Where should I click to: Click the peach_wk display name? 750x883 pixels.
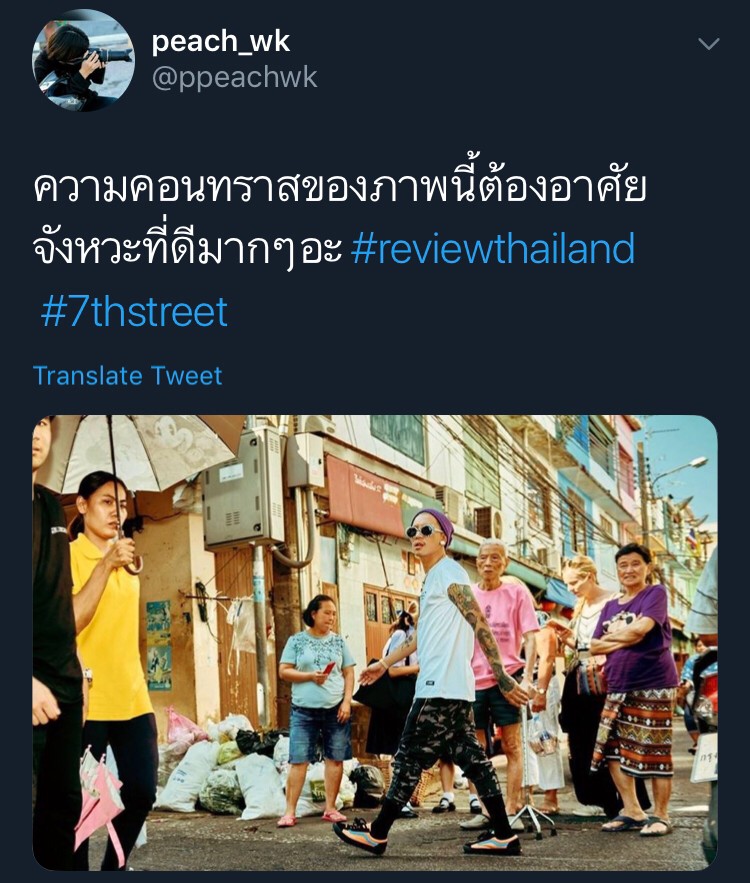pyautogui.click(x=221, y=41)
